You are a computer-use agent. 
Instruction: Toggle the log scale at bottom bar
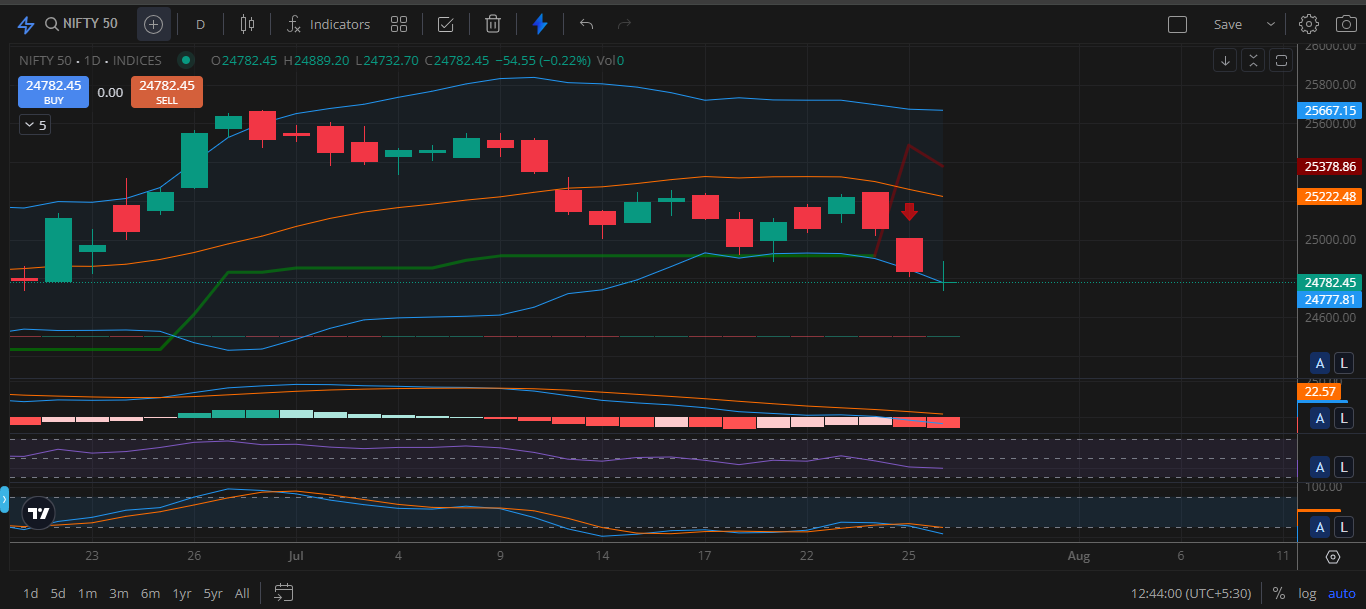[x=1307, y=593]
